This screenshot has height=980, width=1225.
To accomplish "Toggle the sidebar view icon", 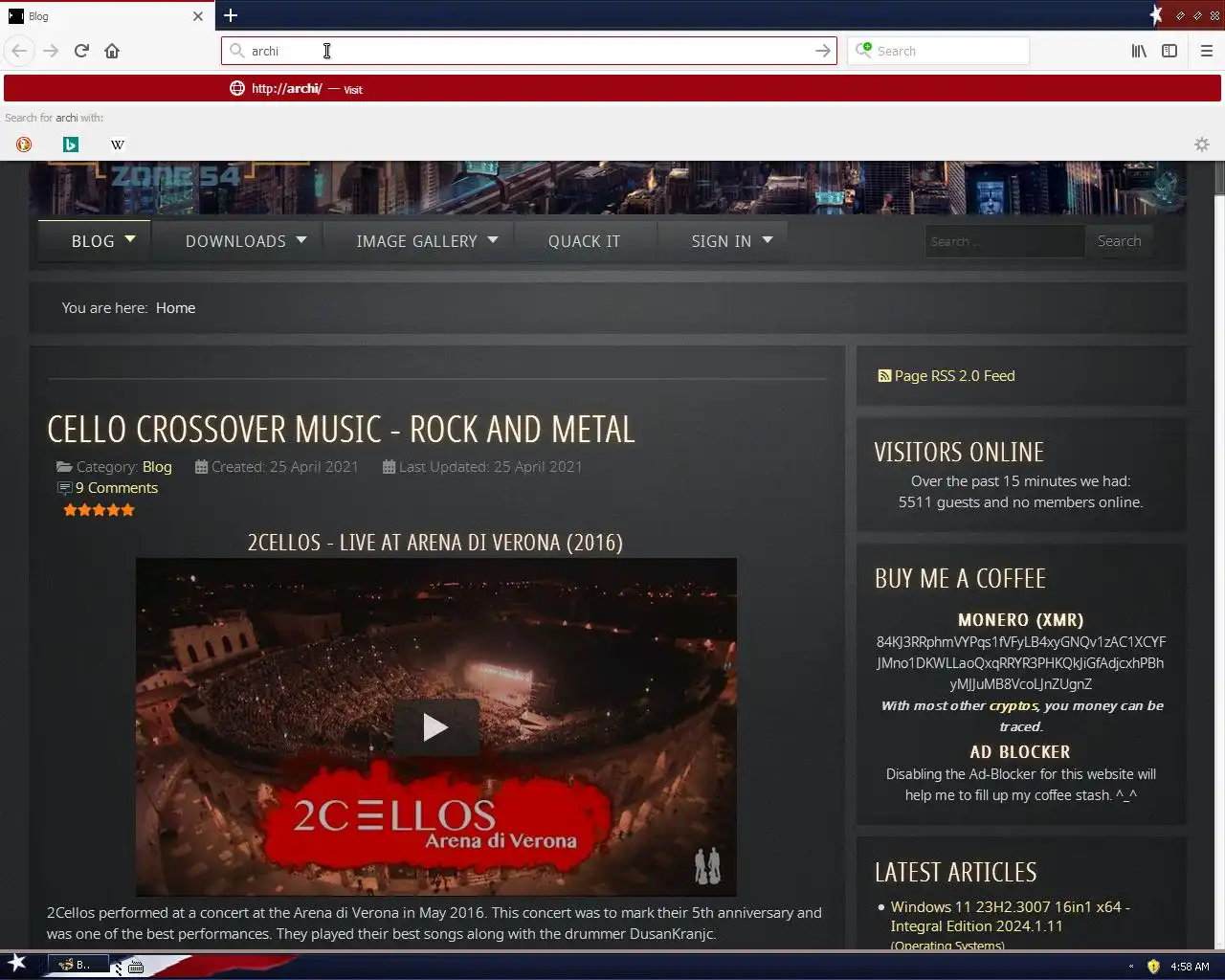I will (1169, 51).
